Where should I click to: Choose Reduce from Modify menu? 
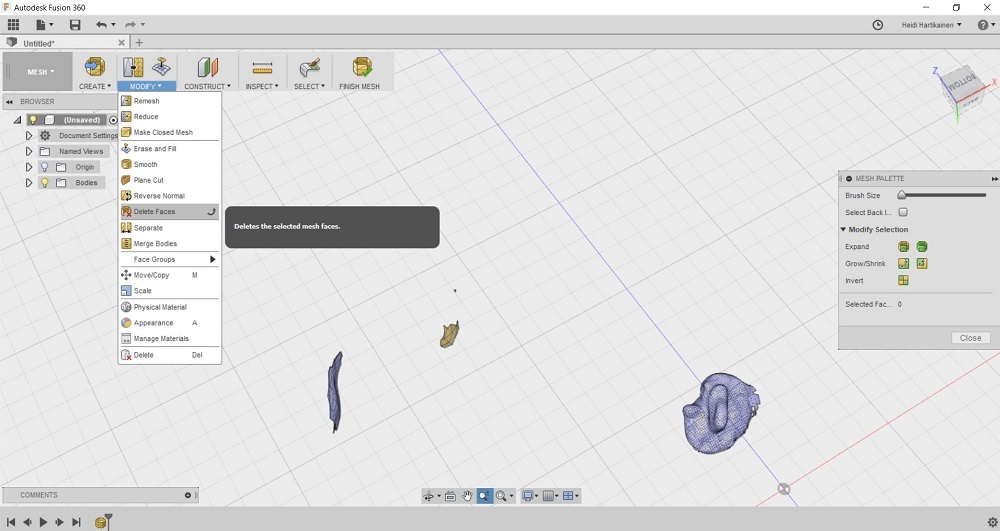[170, 117]
